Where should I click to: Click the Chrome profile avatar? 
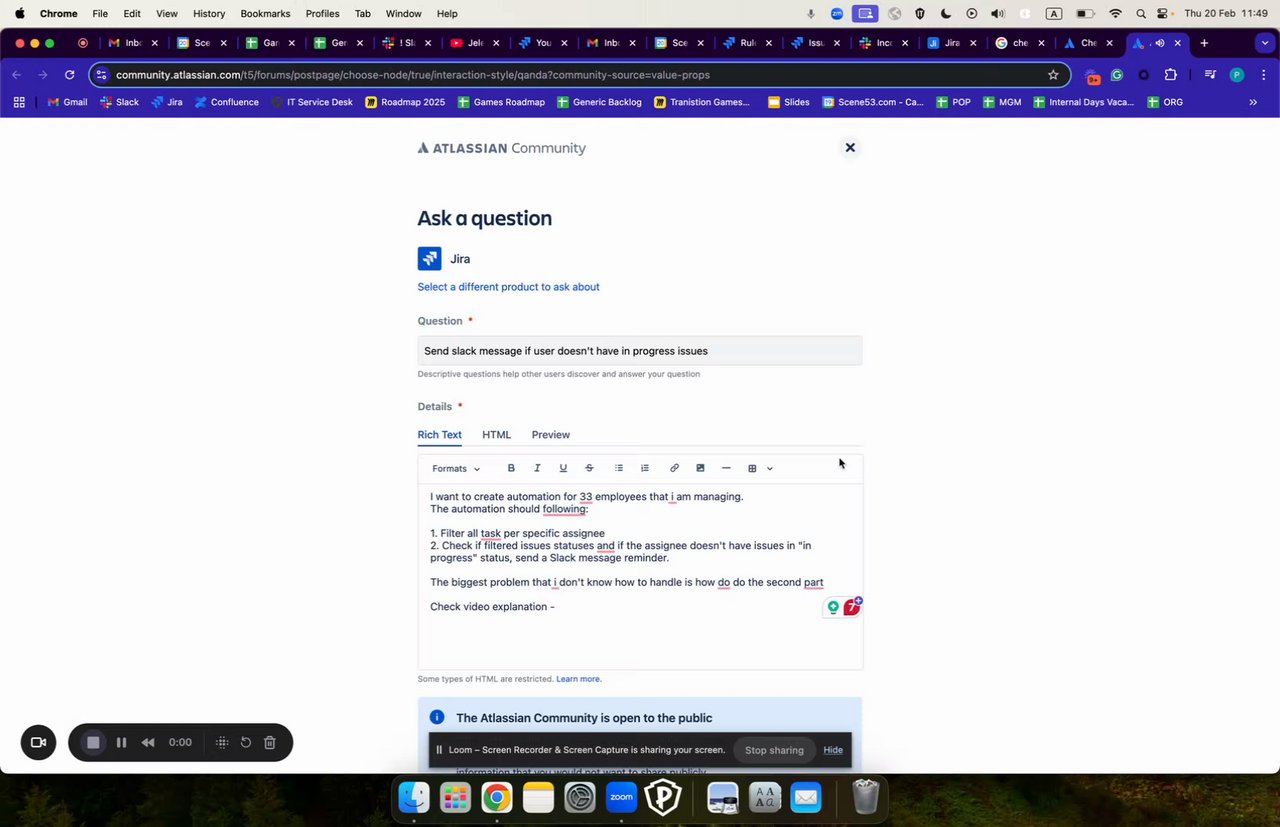click(x=1237, y=75)
